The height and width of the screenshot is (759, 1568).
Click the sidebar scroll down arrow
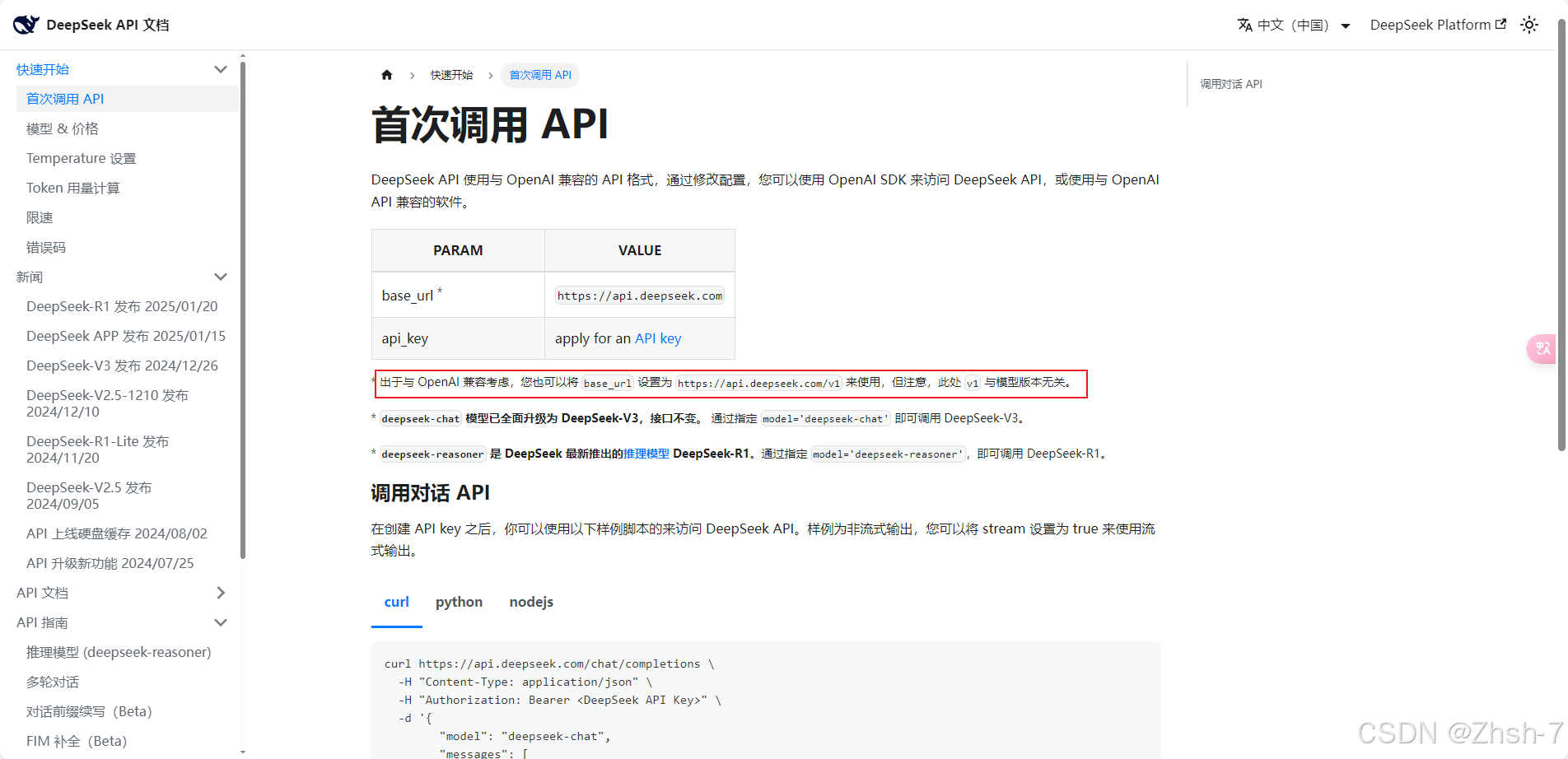[x=242, y=752]
